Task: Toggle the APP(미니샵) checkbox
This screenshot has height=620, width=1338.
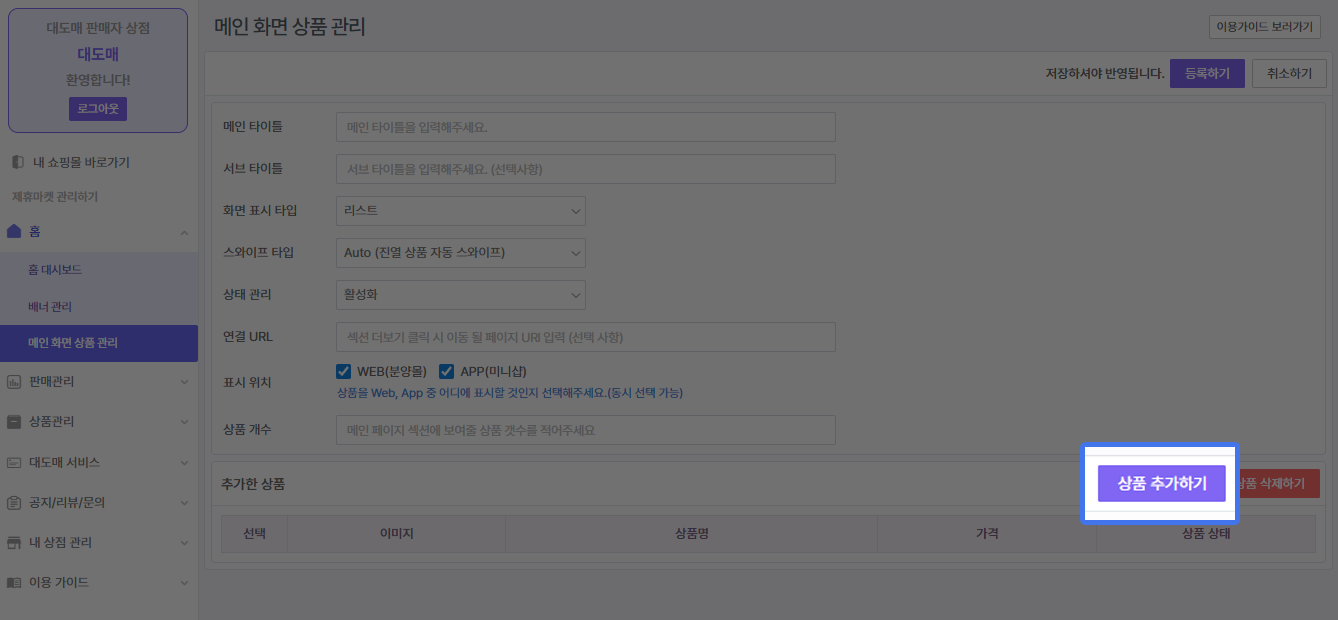Action: pos(446,372)
